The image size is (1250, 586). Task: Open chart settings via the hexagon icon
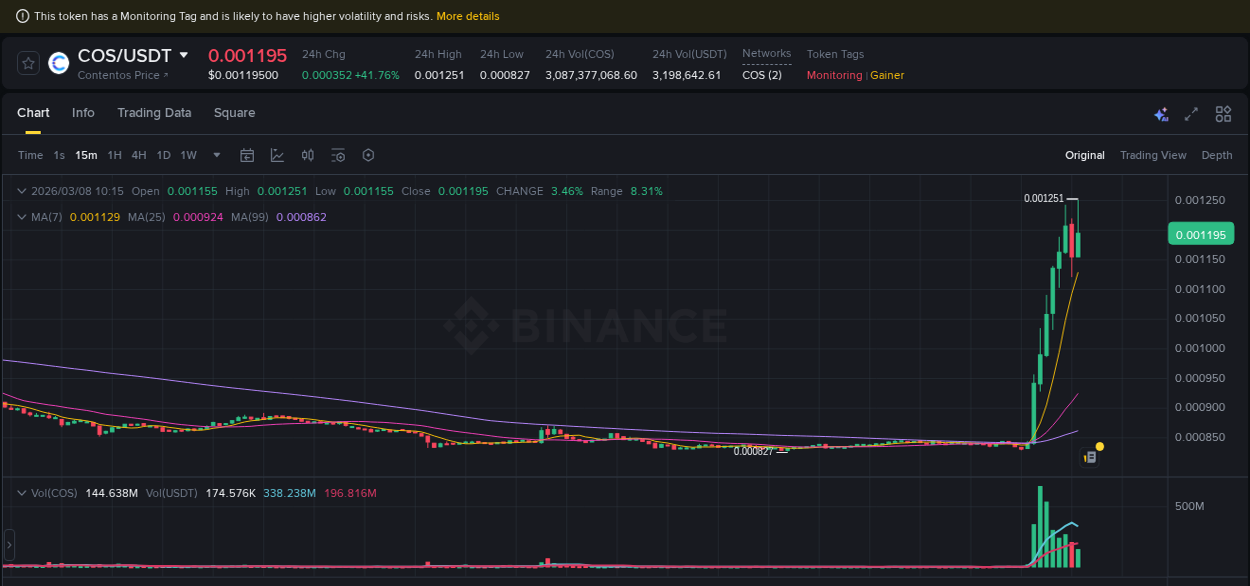[367, 155]
